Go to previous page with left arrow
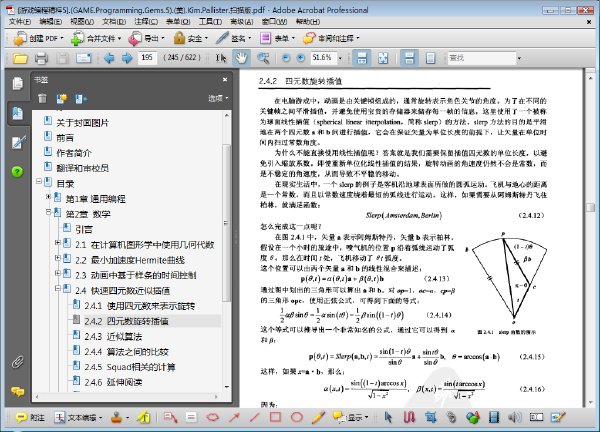This screenshot has height=432, width=600. click(x=109, y=58)
